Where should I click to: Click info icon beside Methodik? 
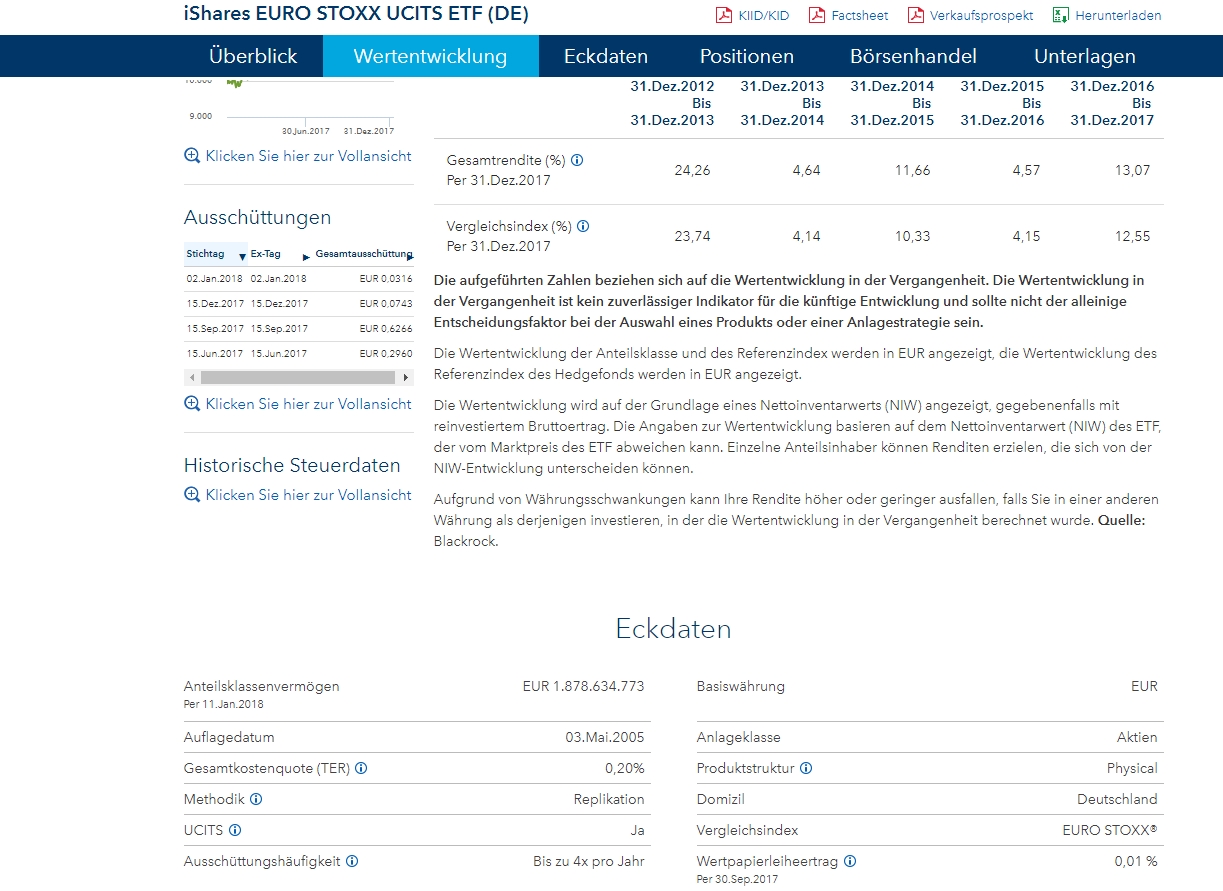(x=256, y=799)
